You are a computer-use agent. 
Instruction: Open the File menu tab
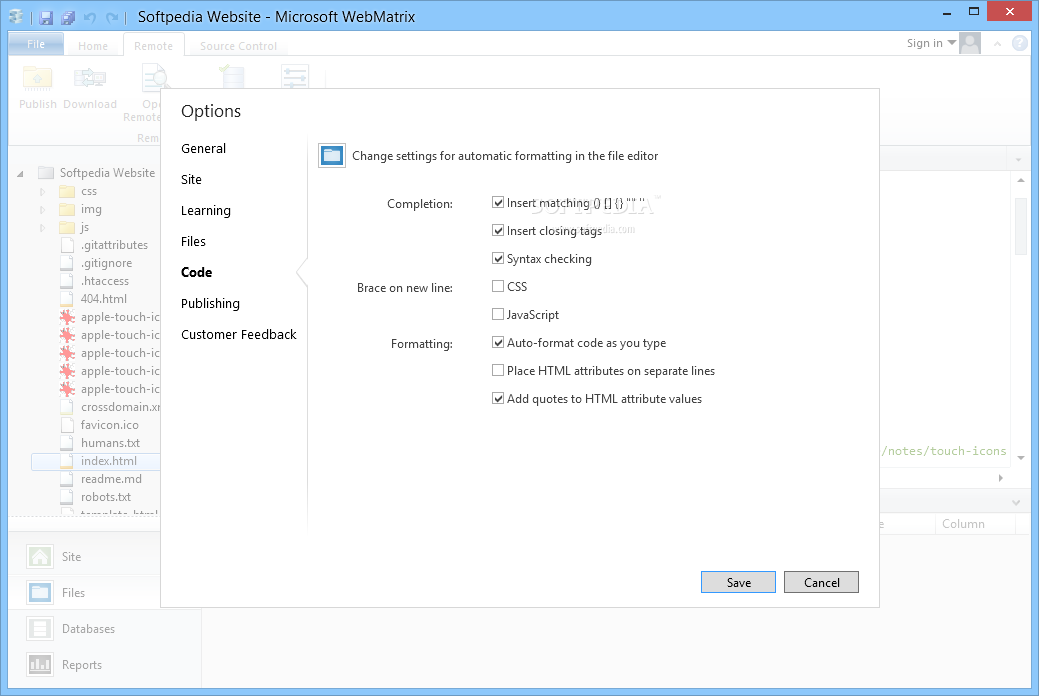tap(36, 44)
